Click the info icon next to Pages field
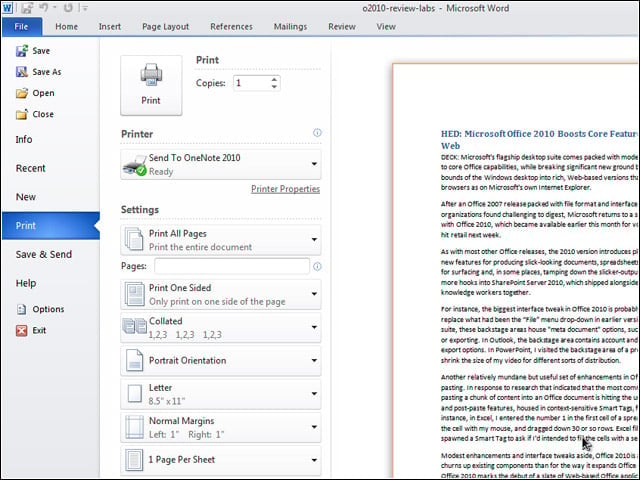Screen dimensions: 640x480 [317, 267]
